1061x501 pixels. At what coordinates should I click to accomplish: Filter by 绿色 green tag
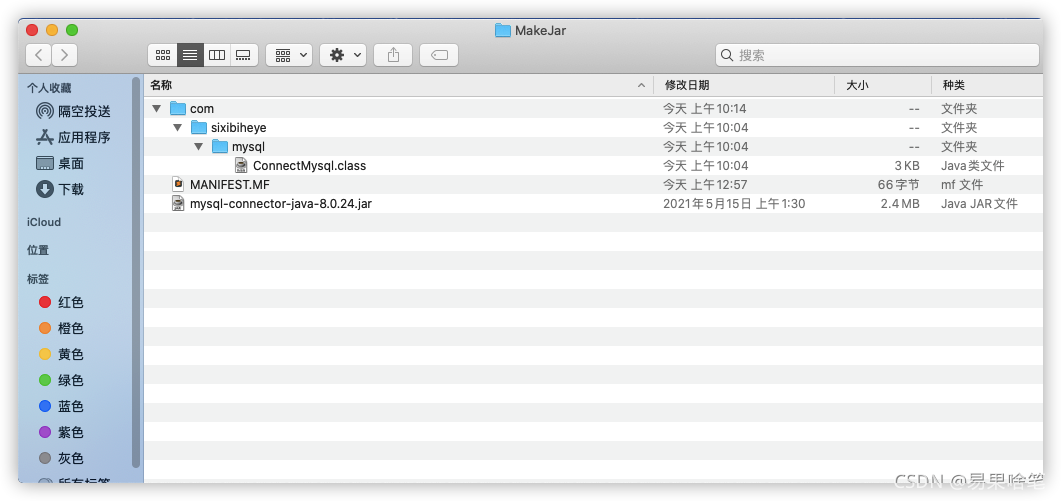click(61, 380)
